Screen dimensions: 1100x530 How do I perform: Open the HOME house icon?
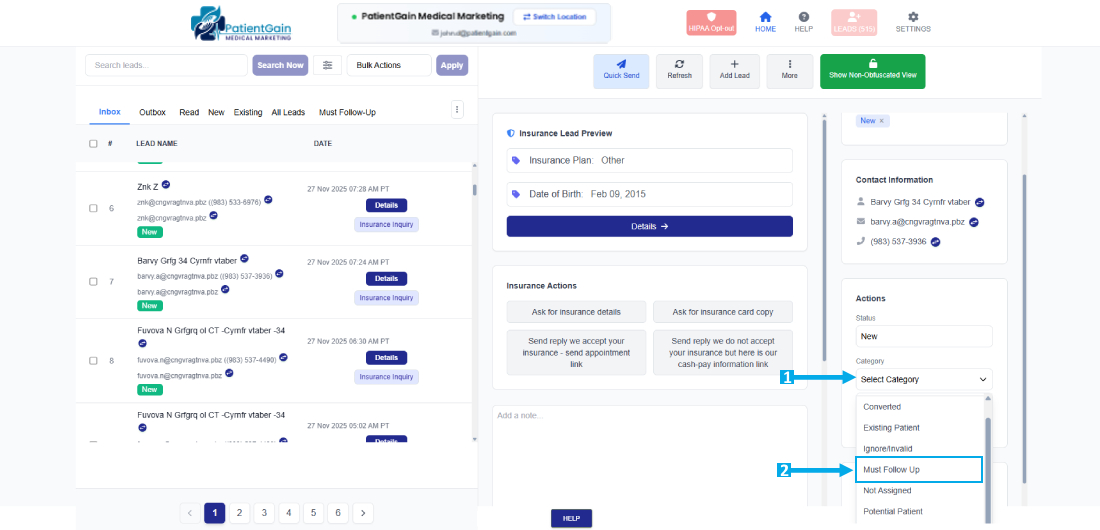(765, 17)
